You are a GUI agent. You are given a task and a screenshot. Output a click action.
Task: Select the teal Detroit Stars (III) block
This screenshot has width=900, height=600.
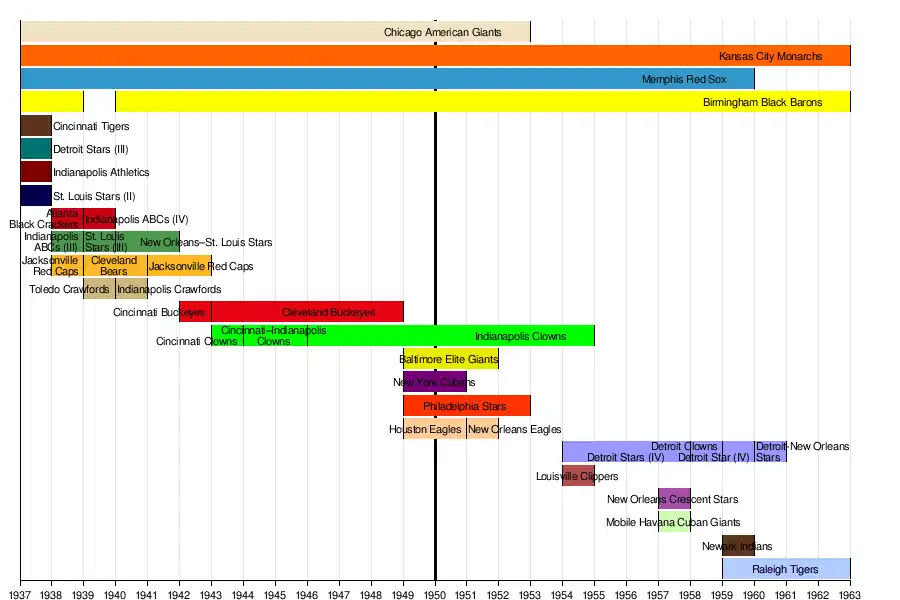[x=36, y=149]
